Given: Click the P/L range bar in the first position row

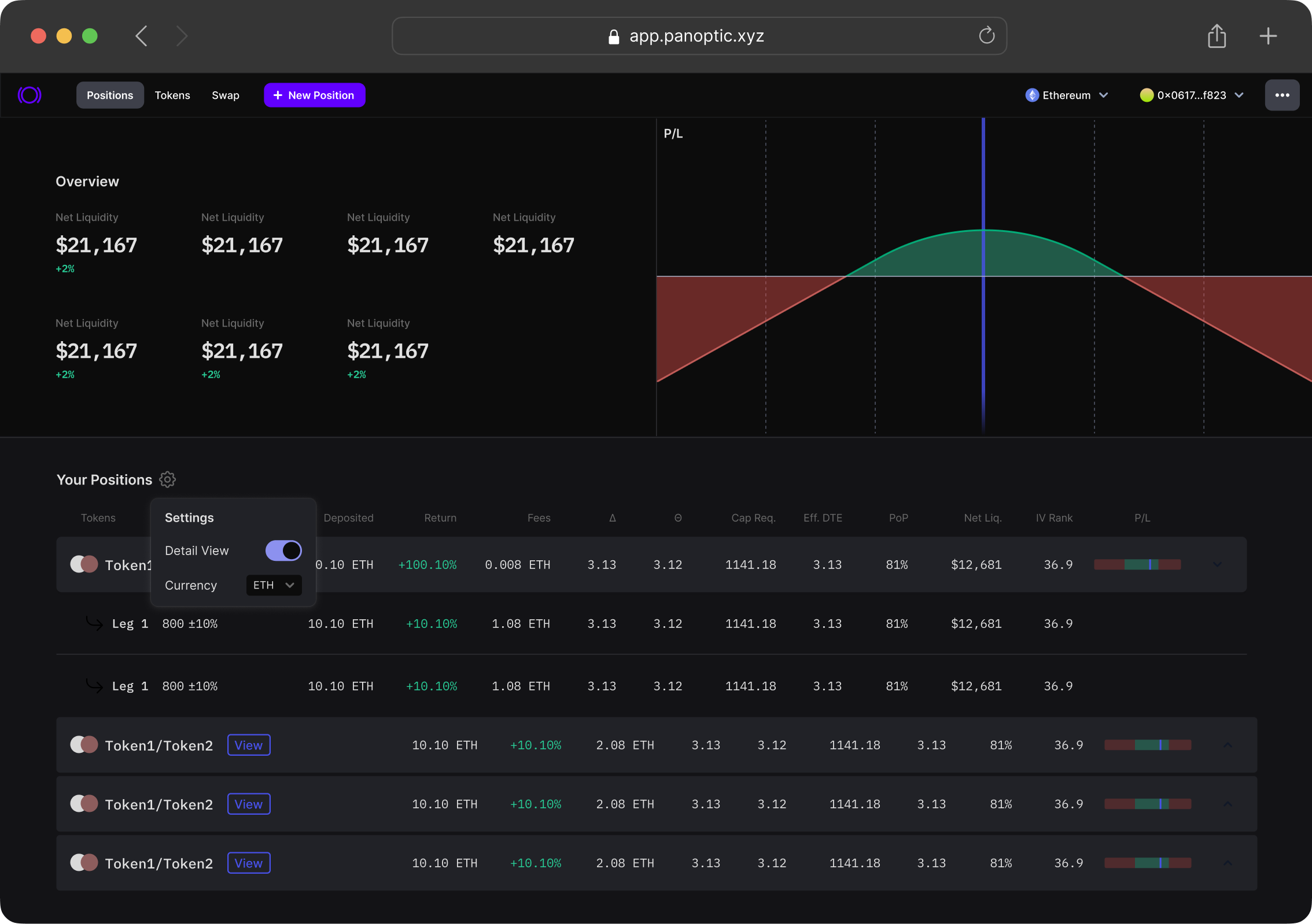Looking at the screenshot, I should [1137, 564].
